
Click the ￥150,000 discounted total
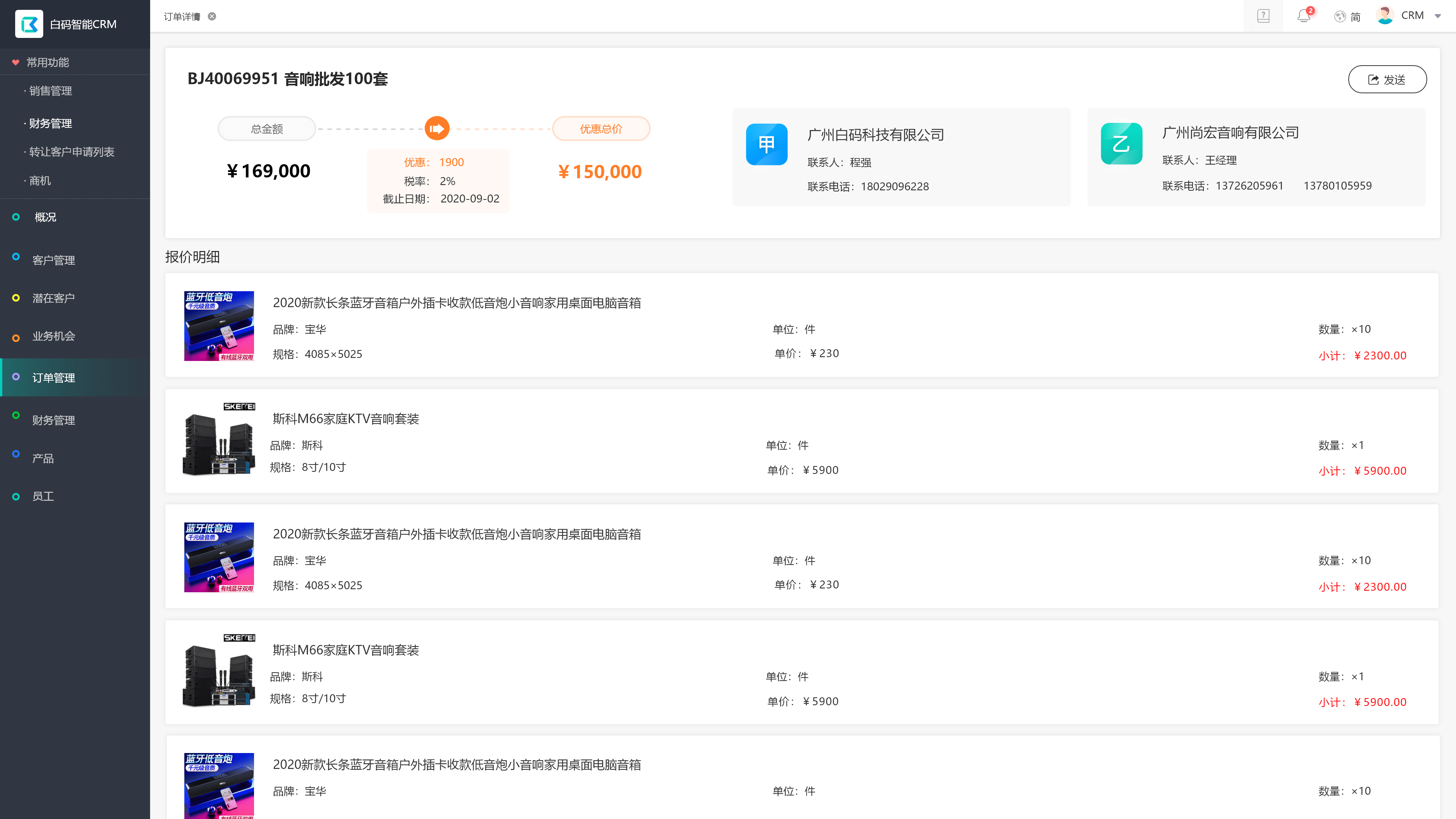(600, 172)
